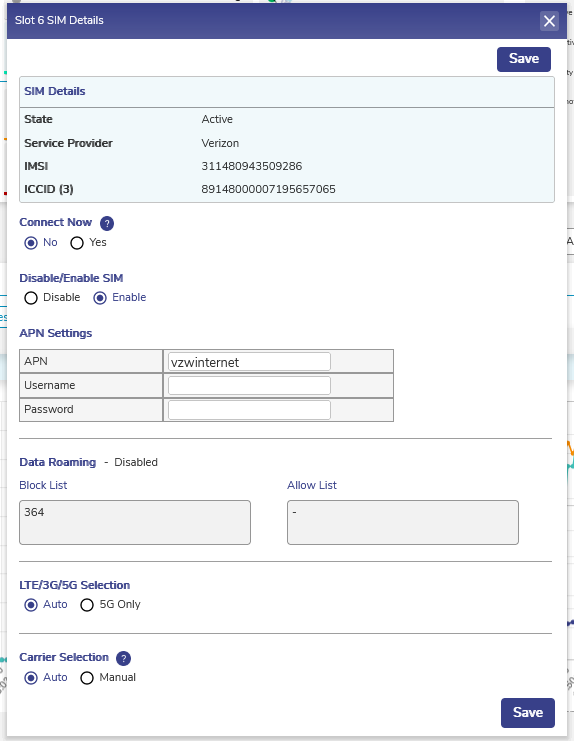Viewport: 574px width, 741px height.
Task: Click the Username input field
Action: pos(249,386)
